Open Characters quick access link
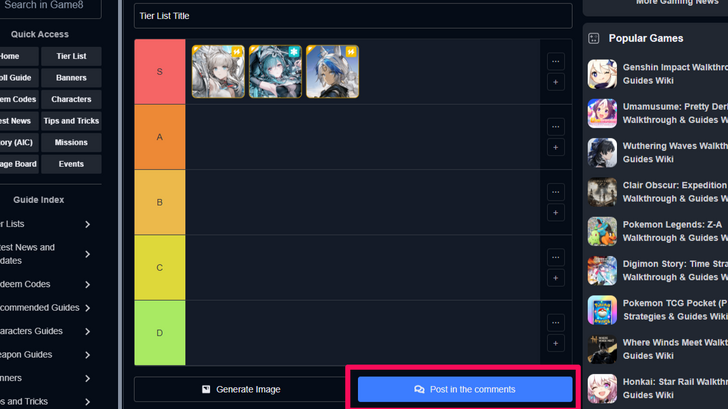 tap(71, 99)
